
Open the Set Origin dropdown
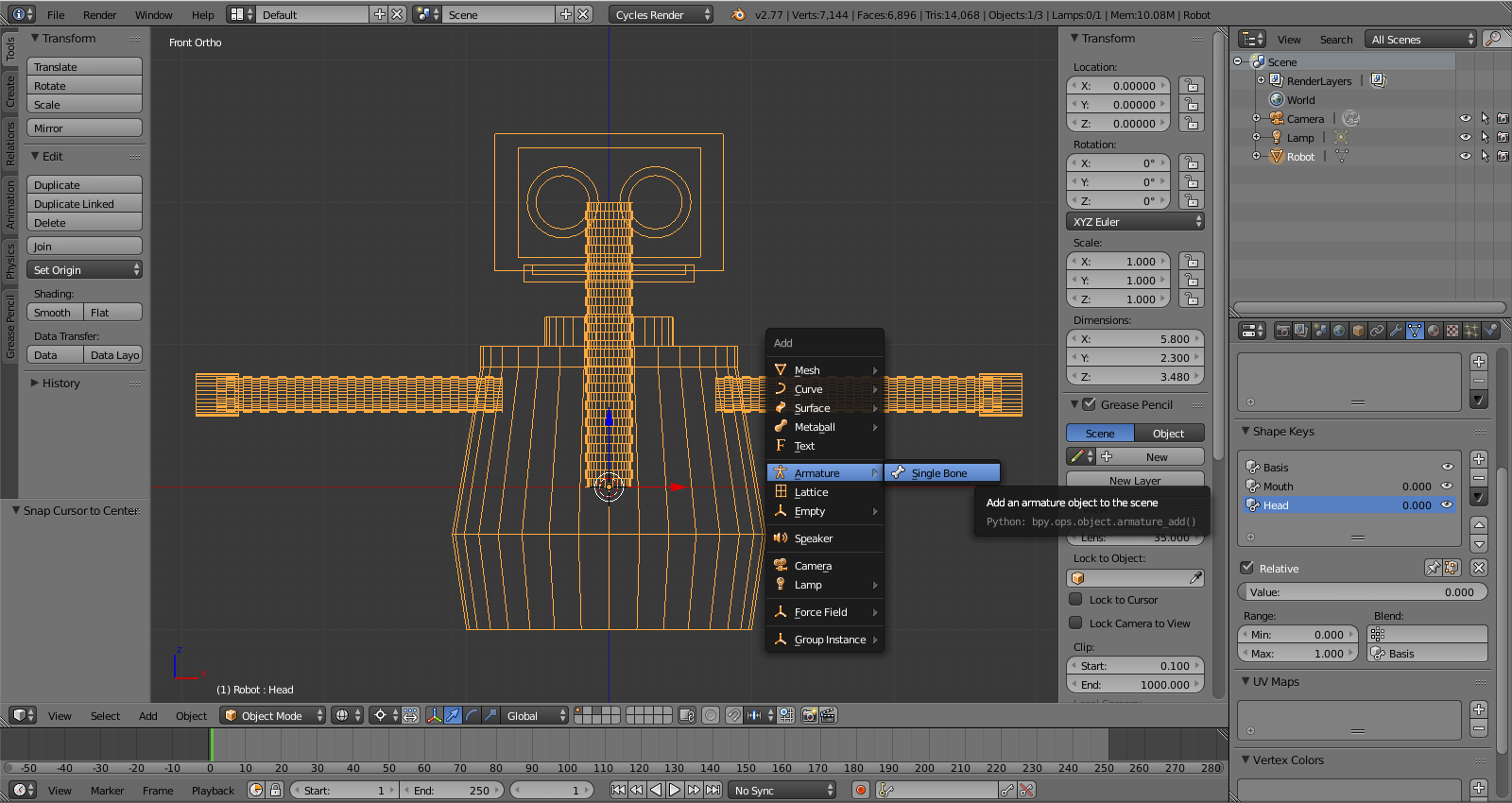pos(85,269)
